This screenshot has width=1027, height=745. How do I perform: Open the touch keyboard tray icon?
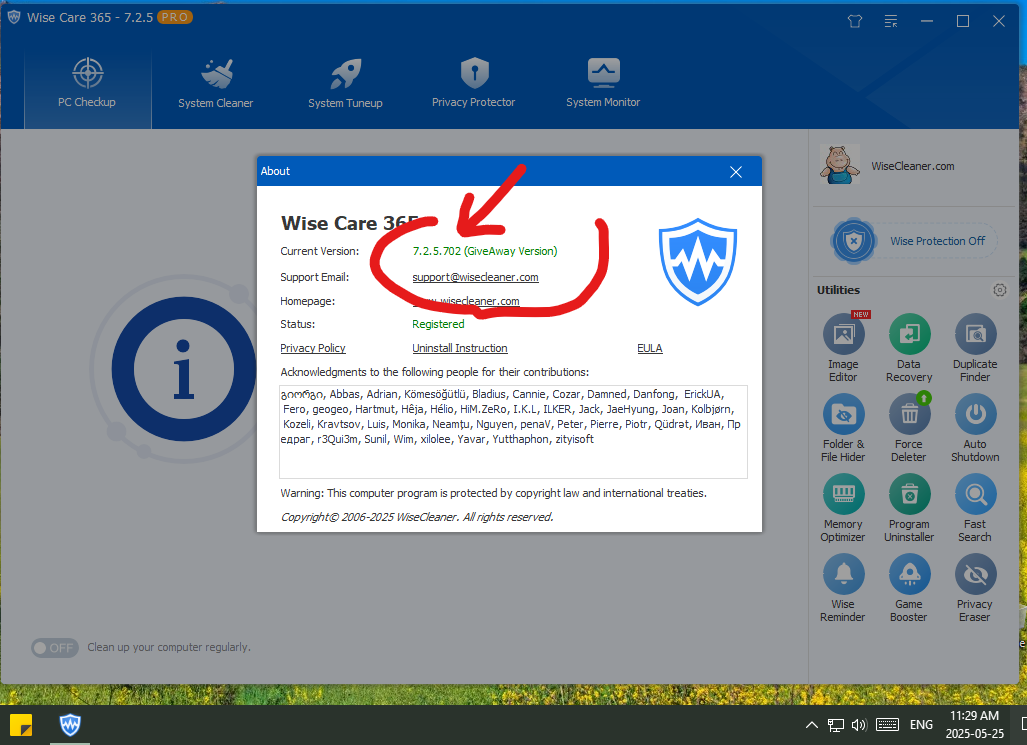tap(887, 725)
